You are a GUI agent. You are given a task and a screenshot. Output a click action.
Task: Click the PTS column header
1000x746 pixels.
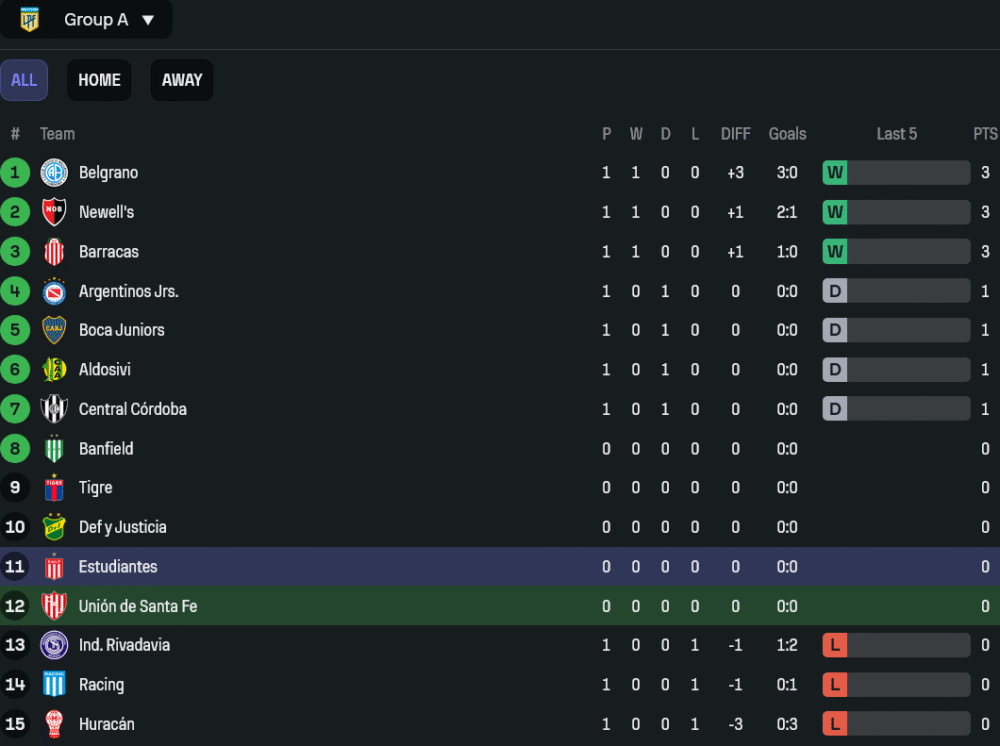(x=985, y=134)
